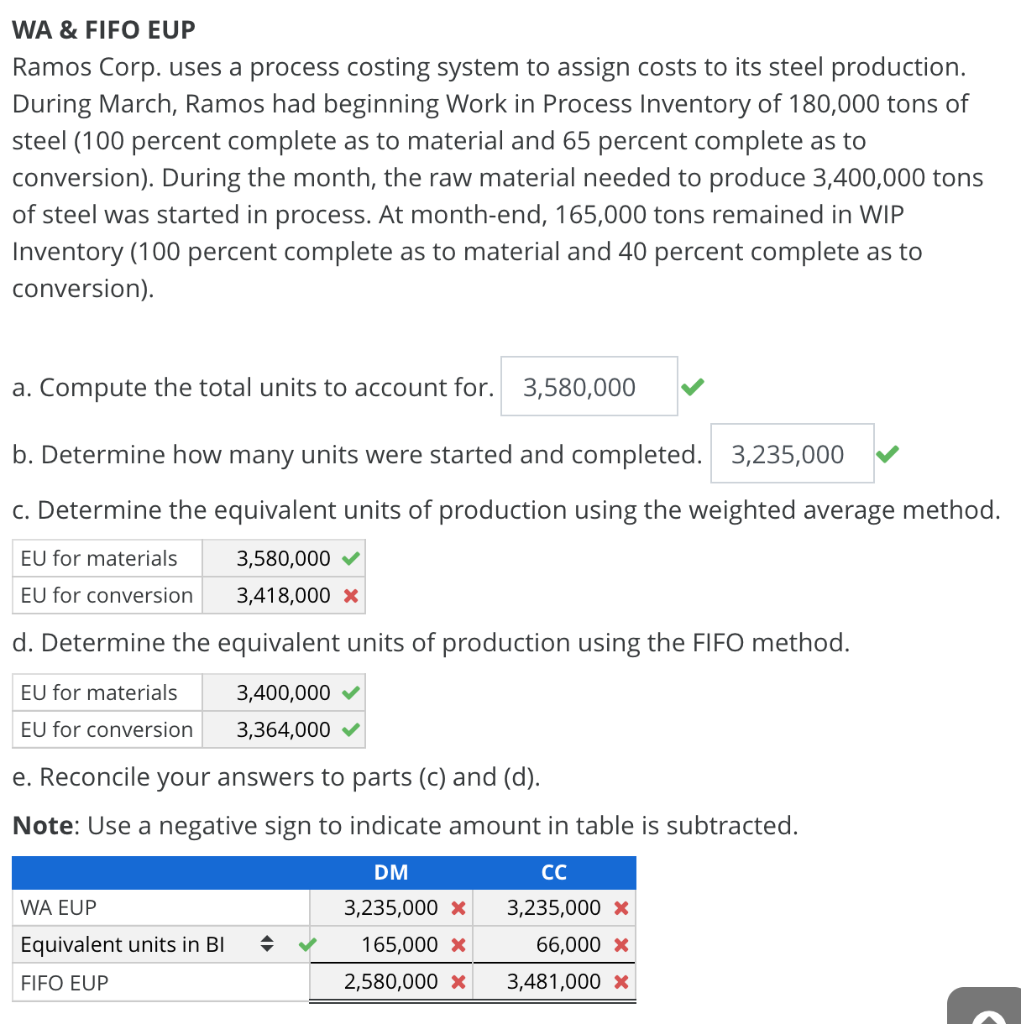Click the DM column header
Screen dimensions: 1021x1024
pyautogui.click(x=391, y=872)
